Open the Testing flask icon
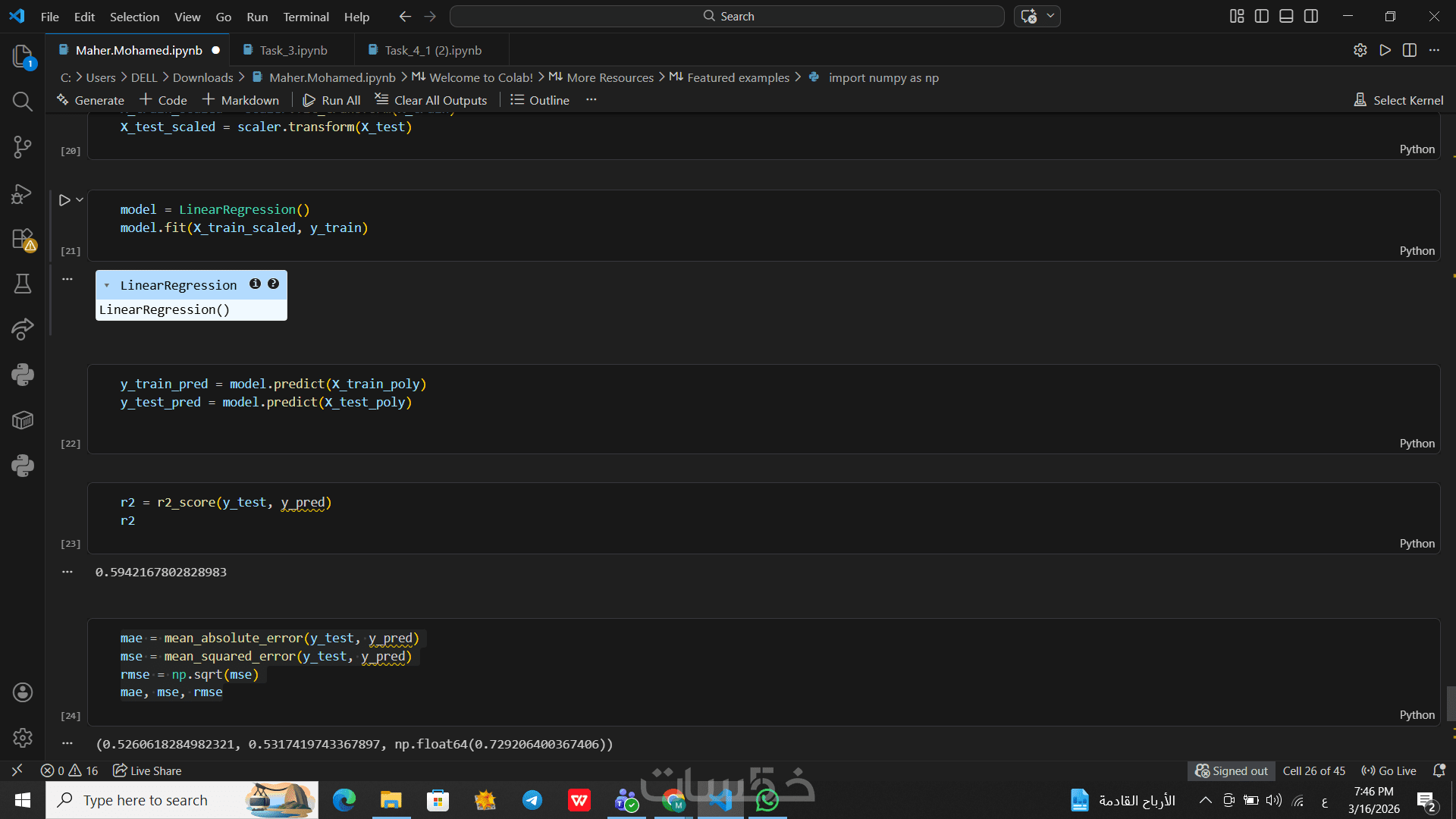Screen dimensions: 1456x819 23,284
